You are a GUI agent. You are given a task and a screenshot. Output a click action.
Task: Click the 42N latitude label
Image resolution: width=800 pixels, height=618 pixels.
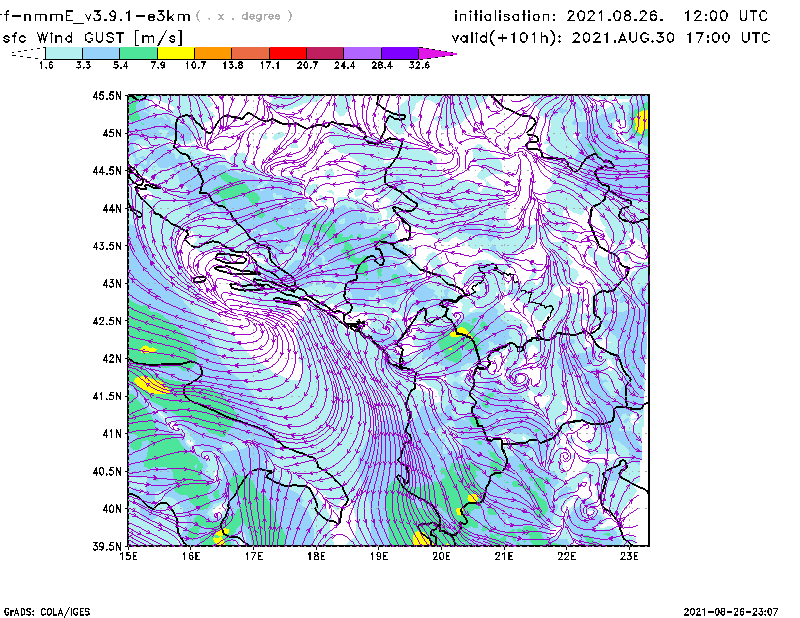click(112, 359)
